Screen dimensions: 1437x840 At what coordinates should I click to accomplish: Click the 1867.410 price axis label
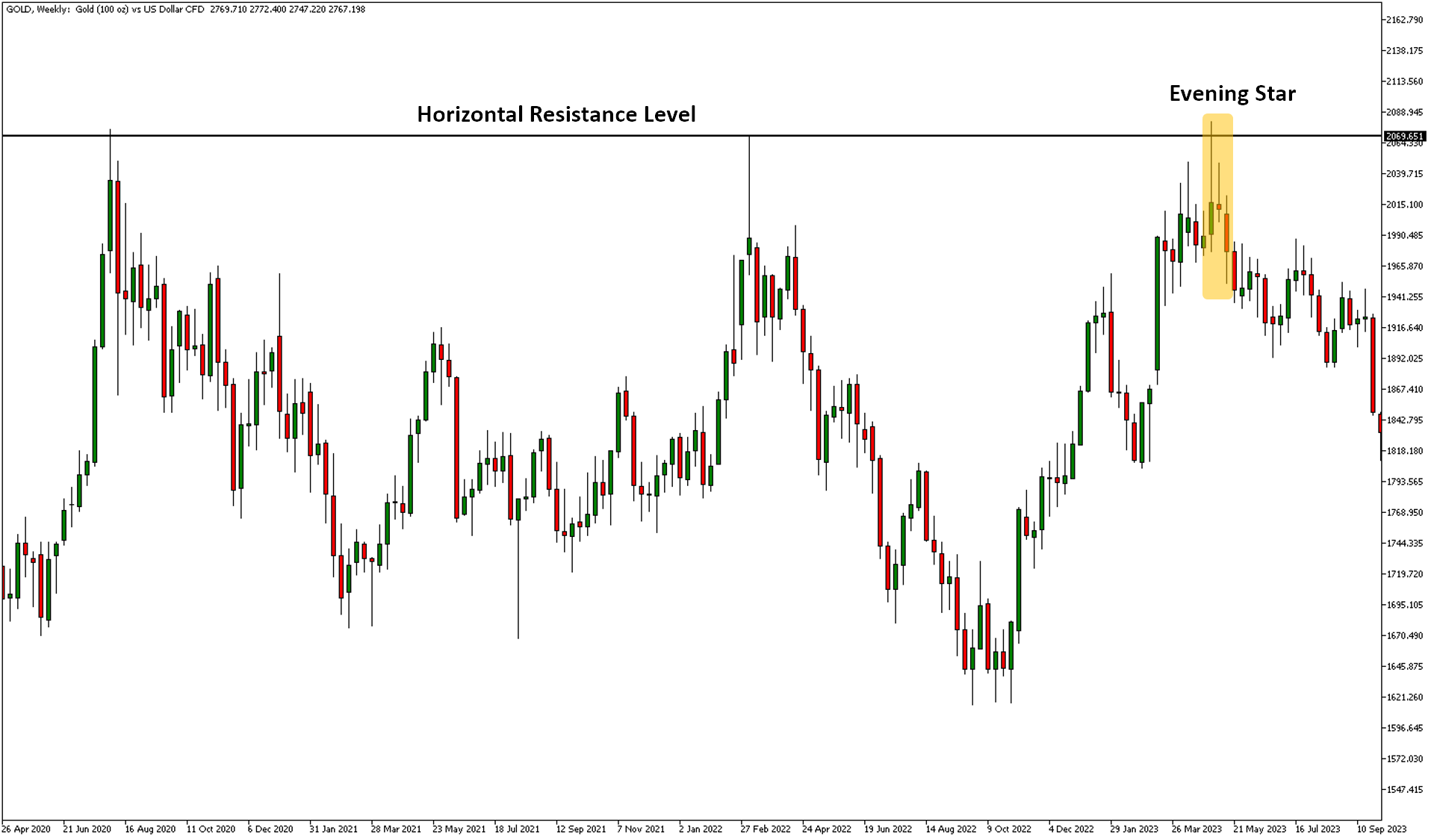(1404, 389)
